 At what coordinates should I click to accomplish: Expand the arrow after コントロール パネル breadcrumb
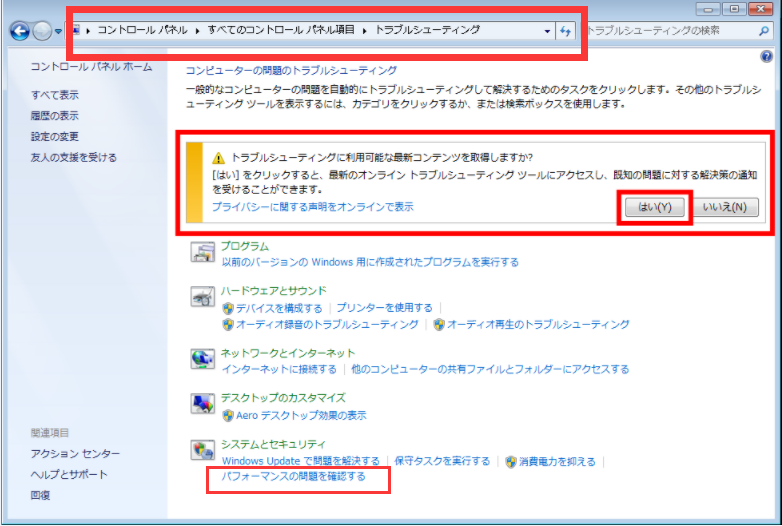(x=197, y=31)
